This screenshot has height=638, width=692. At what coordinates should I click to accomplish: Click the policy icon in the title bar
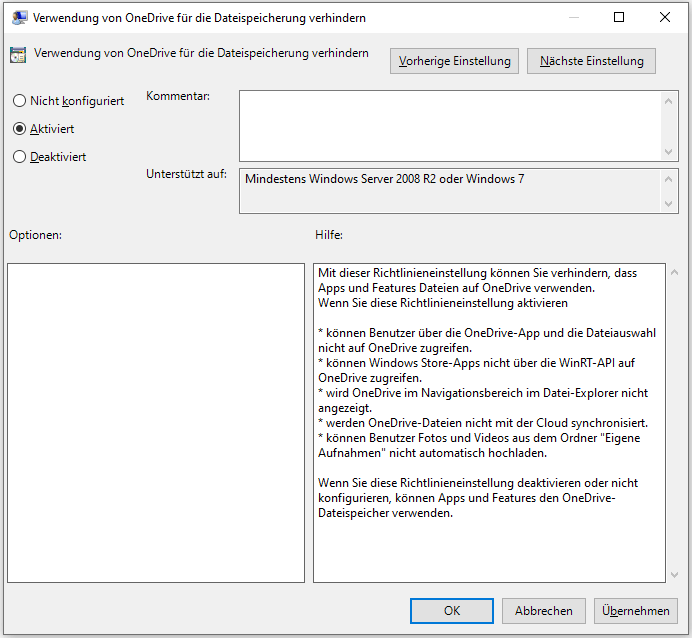click(x=19, y=18)
